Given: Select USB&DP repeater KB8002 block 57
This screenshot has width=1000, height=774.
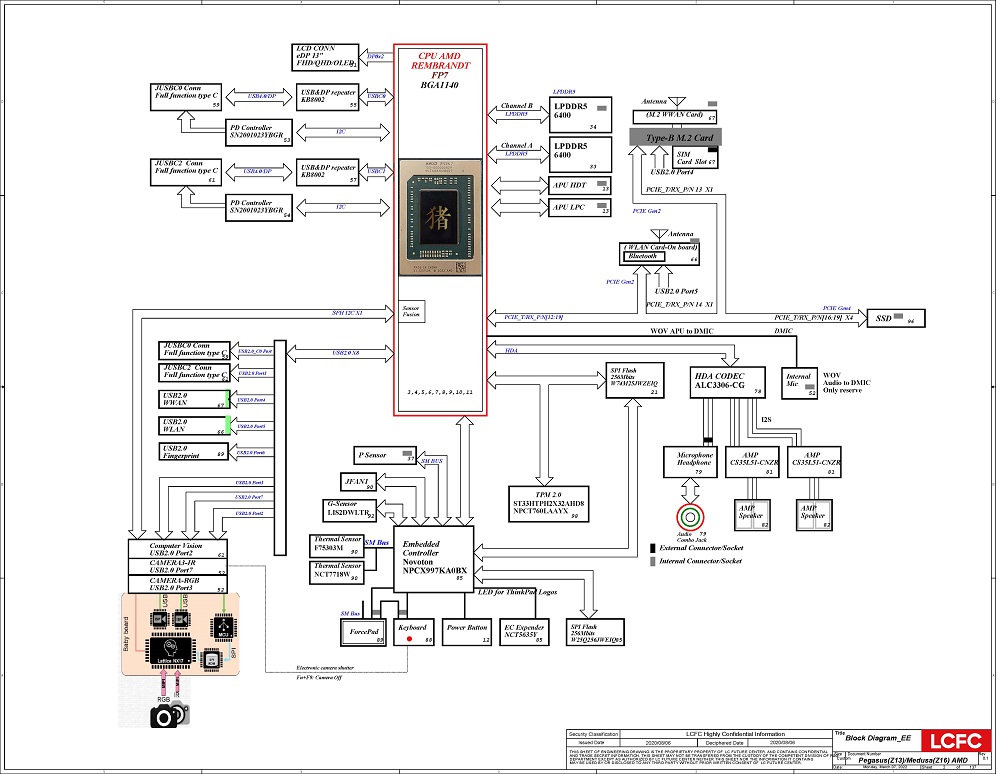Looking at the screenshot, I should pos(328,172).
